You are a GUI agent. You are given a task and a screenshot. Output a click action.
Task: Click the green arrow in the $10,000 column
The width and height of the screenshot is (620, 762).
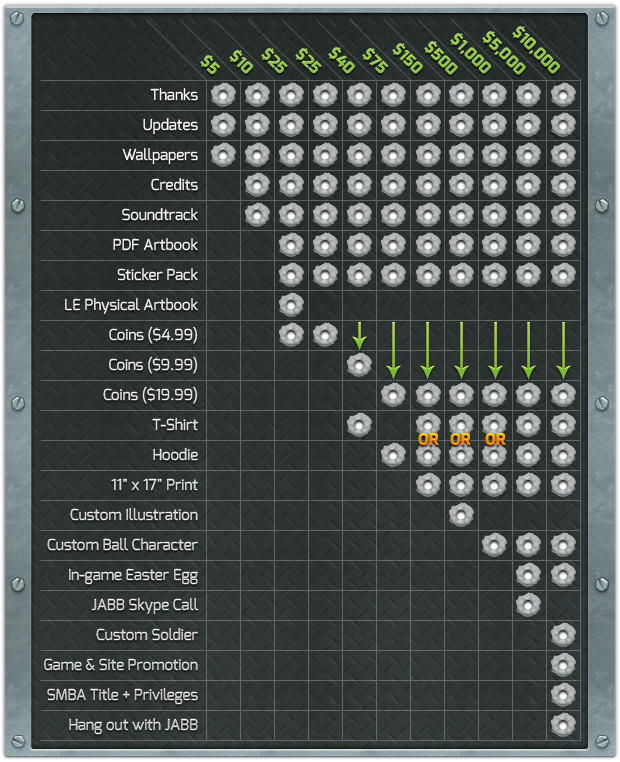click(563, 350)
